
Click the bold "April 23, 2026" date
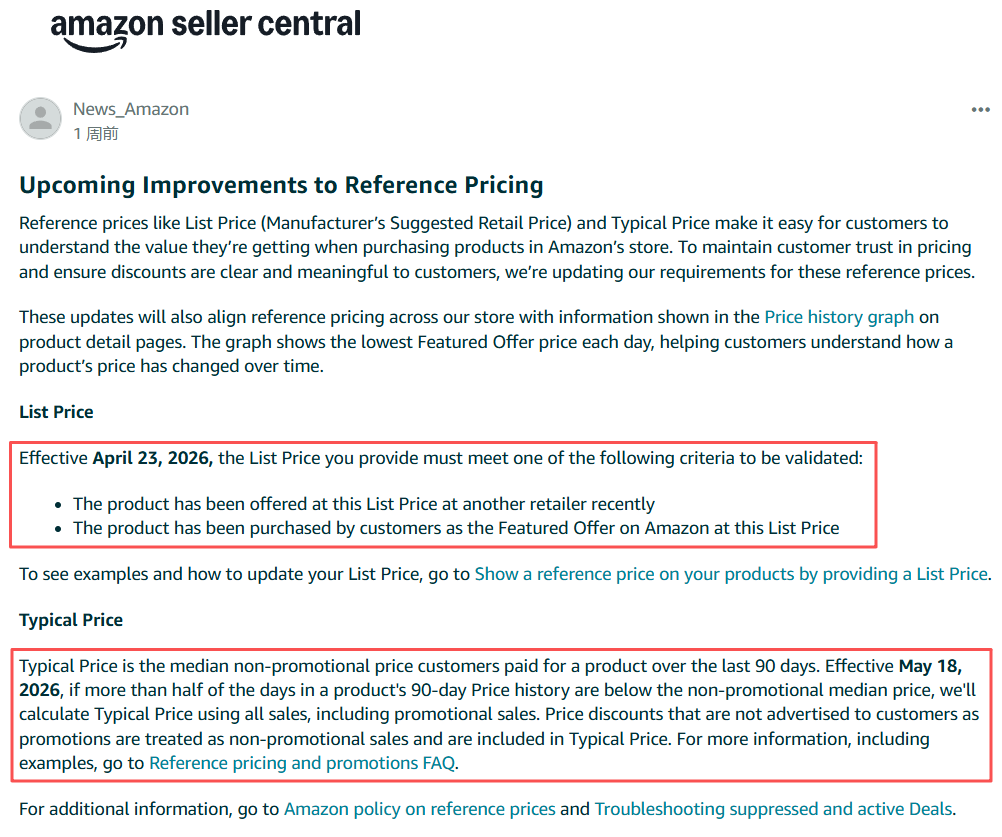[152, 459]
